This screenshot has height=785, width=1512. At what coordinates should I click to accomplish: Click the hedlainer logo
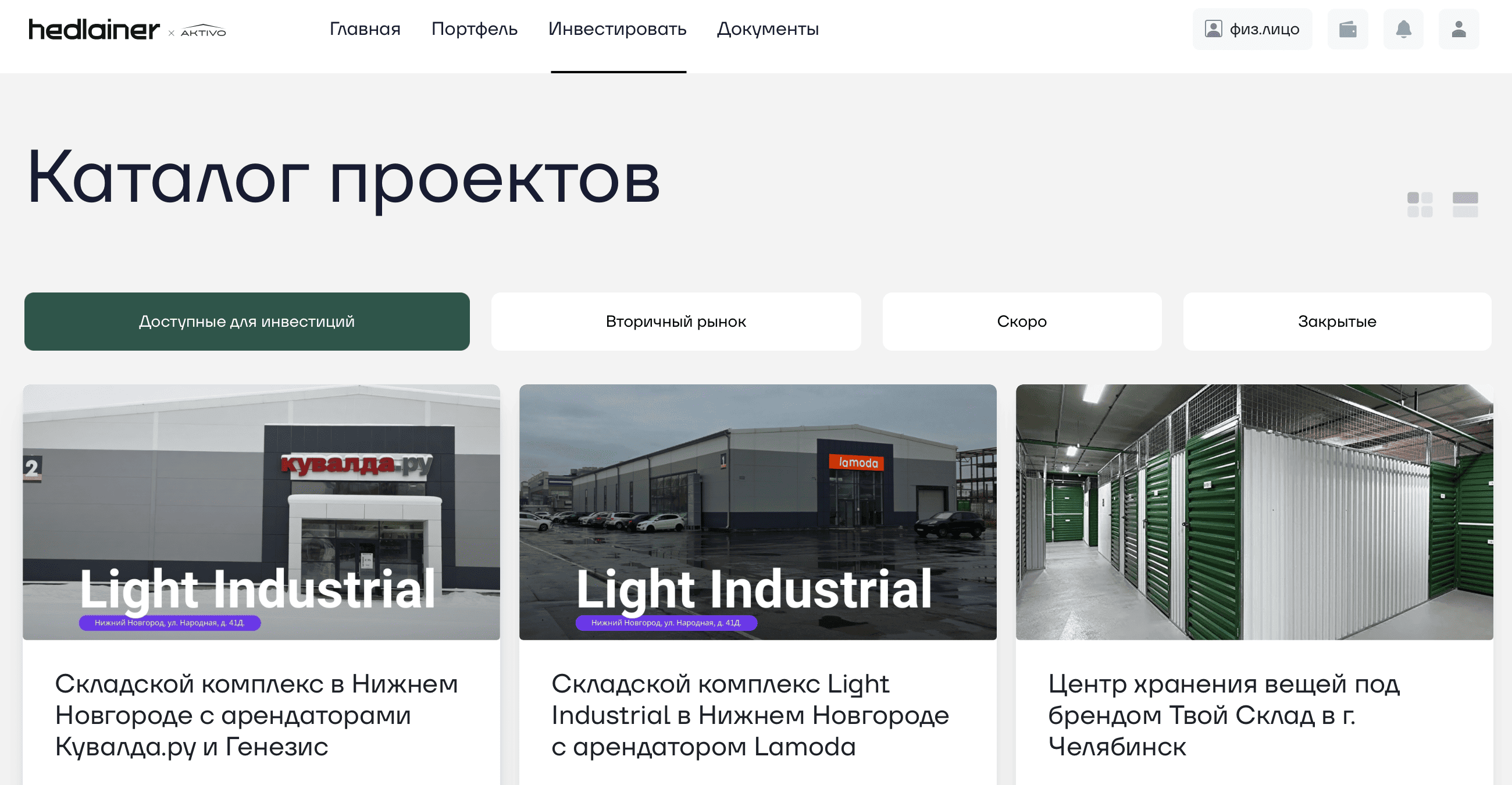click(x=94, y=29)
